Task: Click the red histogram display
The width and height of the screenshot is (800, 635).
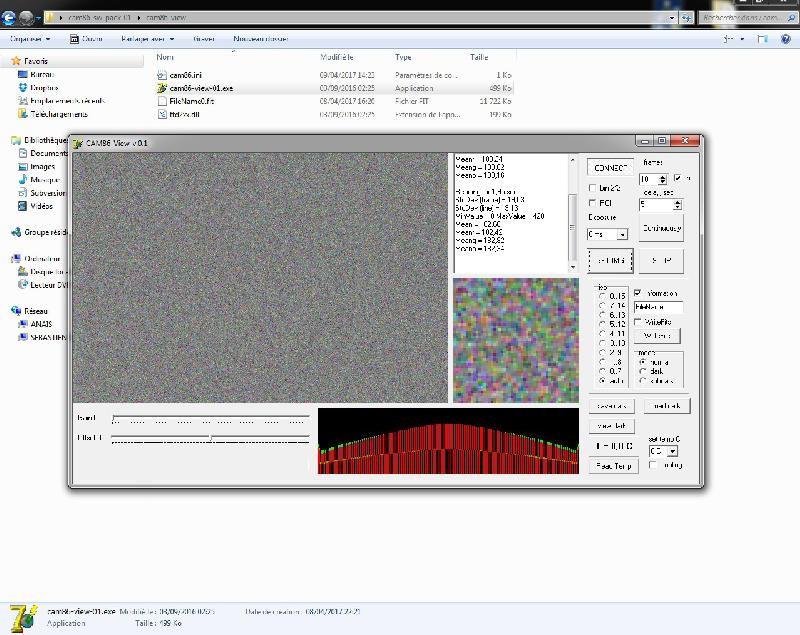Action: tap(448, 441)
